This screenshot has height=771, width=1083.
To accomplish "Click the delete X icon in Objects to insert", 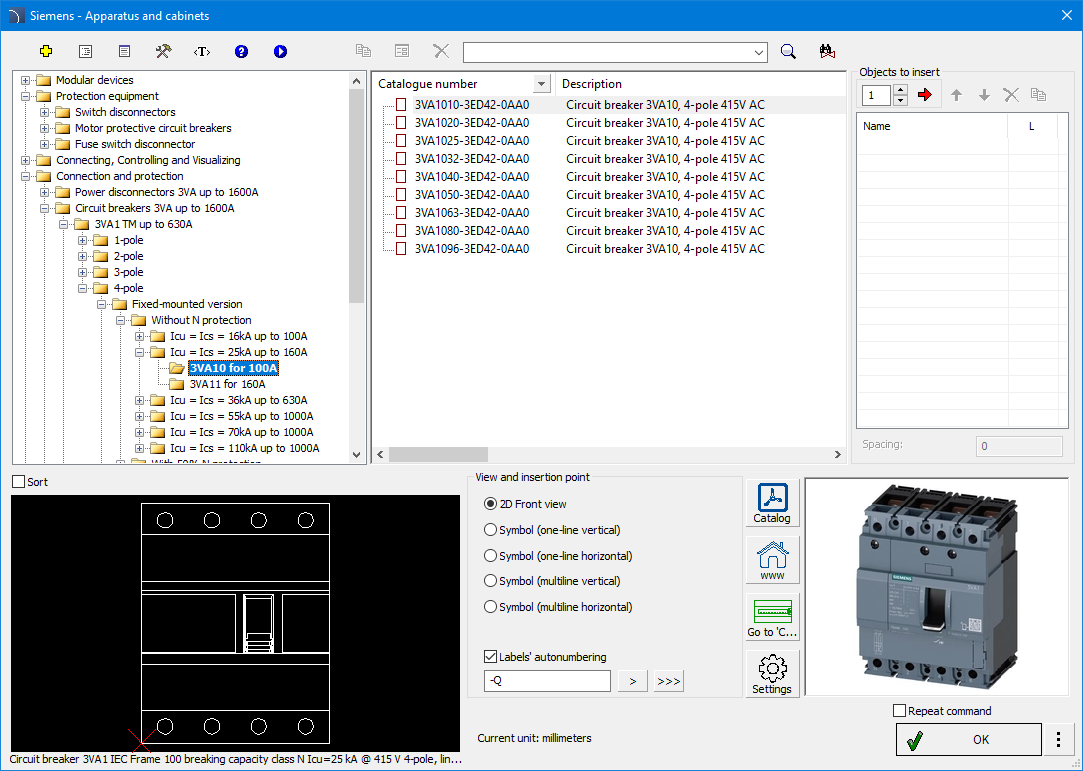I will click(x=1010, y=95).
